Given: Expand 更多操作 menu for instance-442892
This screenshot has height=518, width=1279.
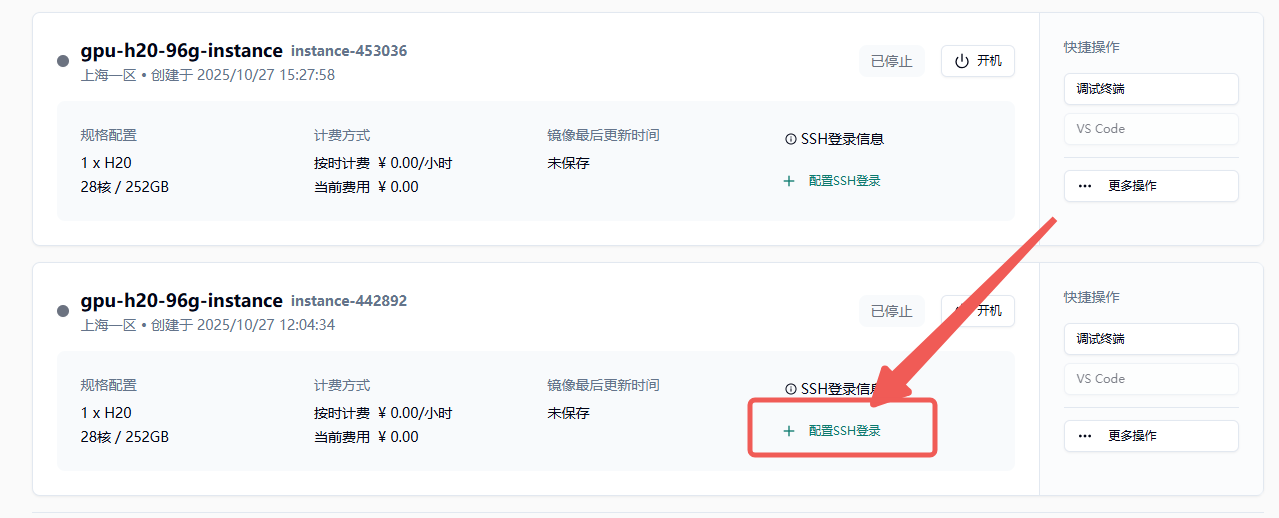Looking at the screenshot, I should point(1085,436).
